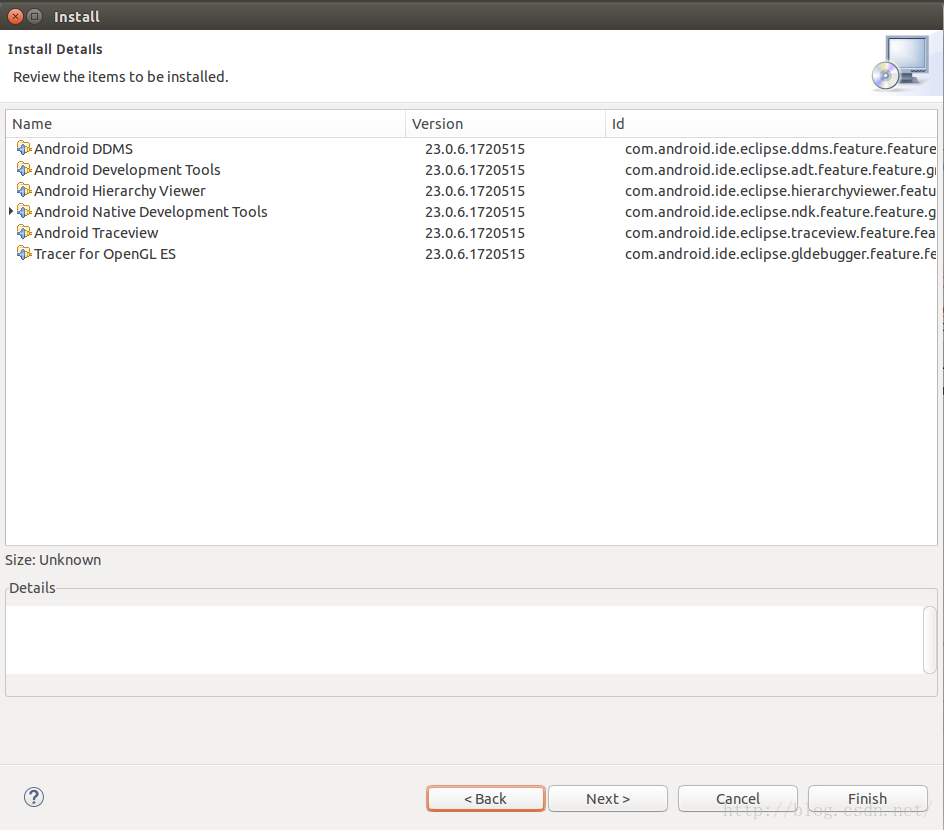Click the Android Native Development Tools feature icon
The image size is (944, 830).
pyautogui.click(x=24, y=211)
